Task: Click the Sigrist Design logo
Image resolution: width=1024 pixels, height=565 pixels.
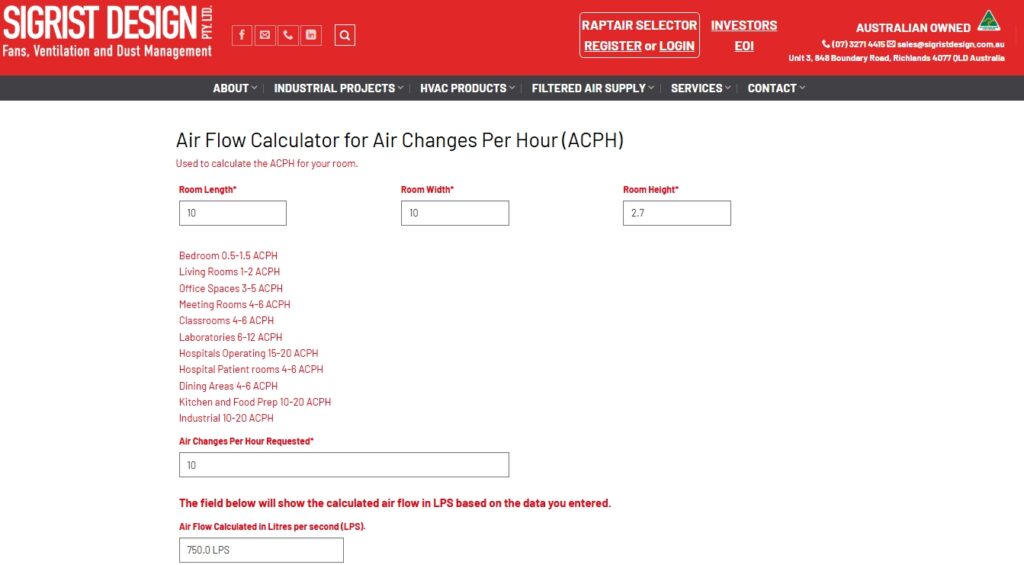Action: click(x=107, y=30)
